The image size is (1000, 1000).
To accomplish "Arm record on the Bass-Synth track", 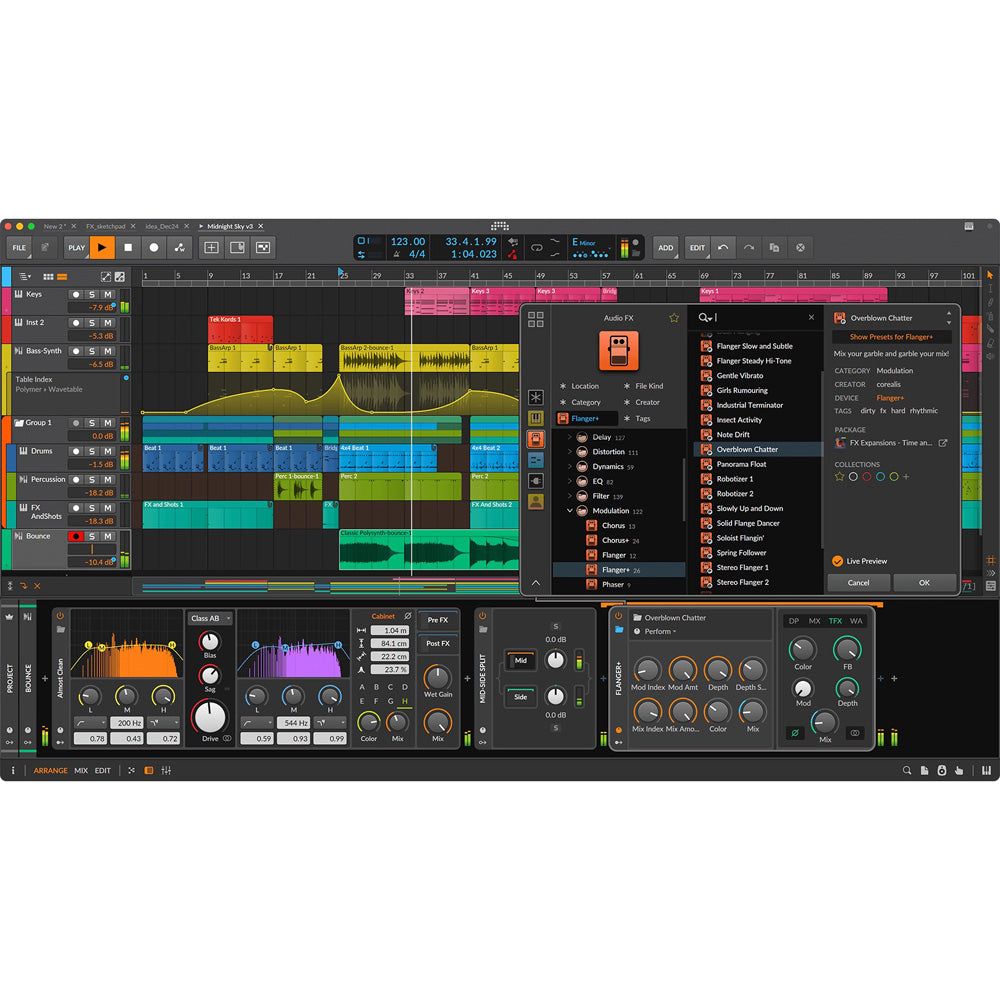I will click(x=76, y=351).
